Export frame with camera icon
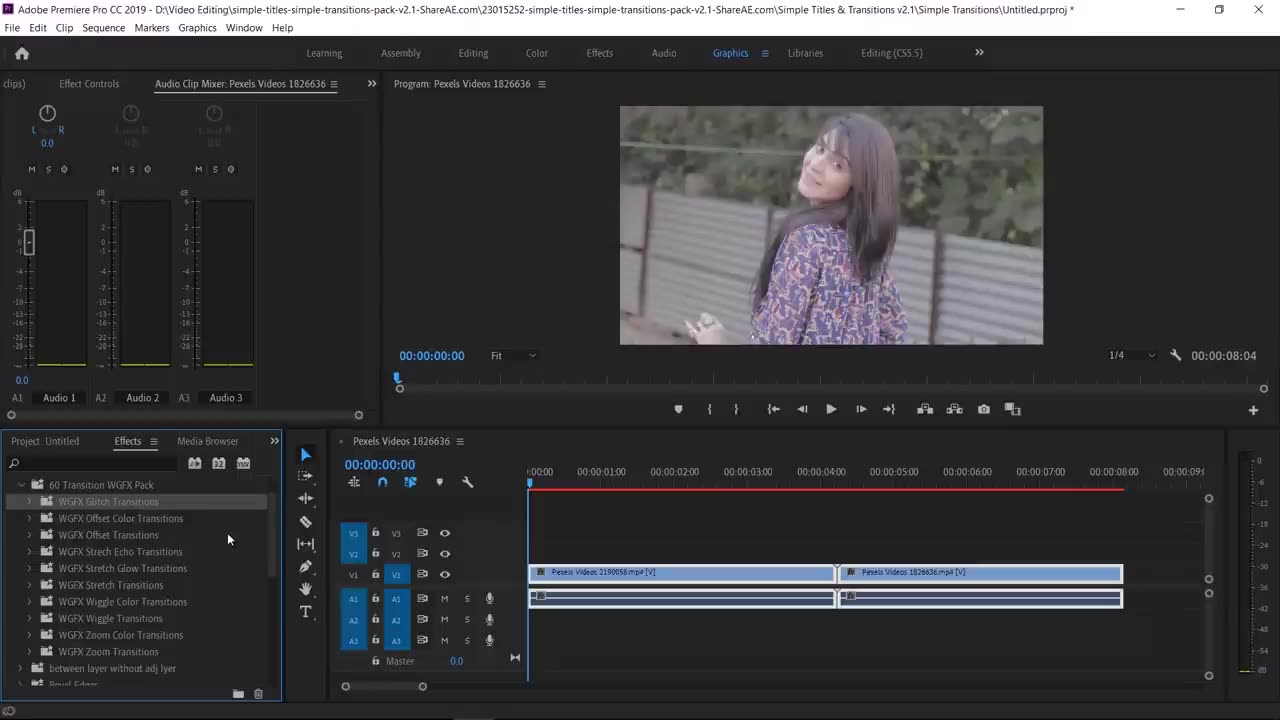1280x720 pixels. click(984, 409)
